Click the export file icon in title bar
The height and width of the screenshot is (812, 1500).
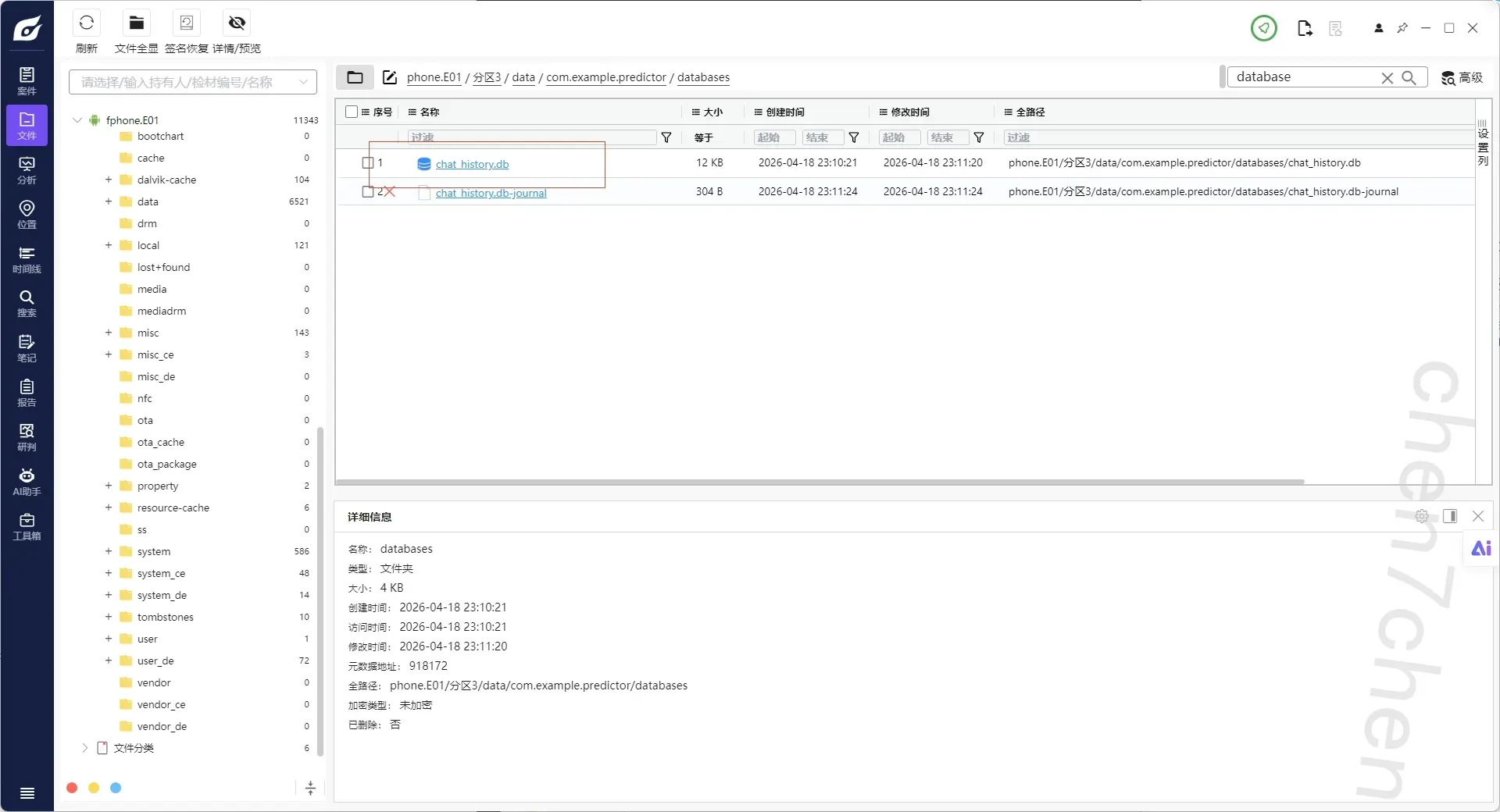click(x=1304, y=28)
